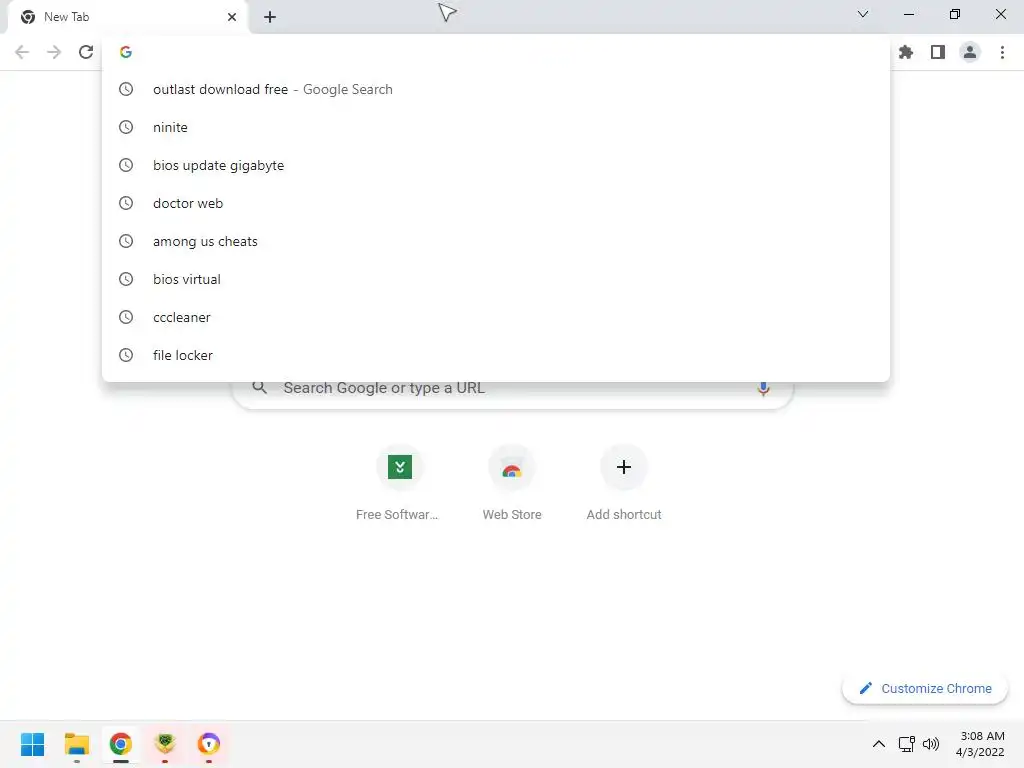Choose the 'file locker' suggestion
This screenshot has height=768, width=1024.
point(496,355)
